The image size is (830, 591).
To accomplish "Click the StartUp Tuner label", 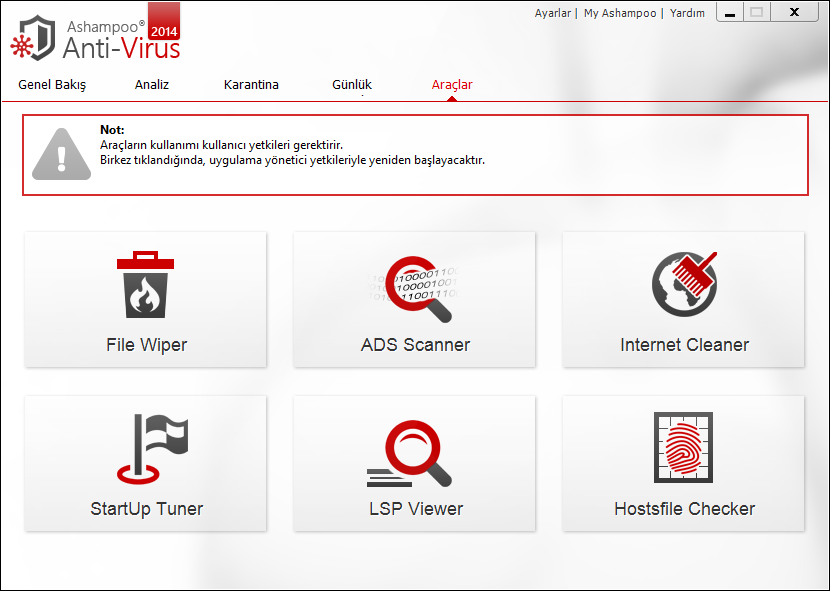I will pos(147,509).
